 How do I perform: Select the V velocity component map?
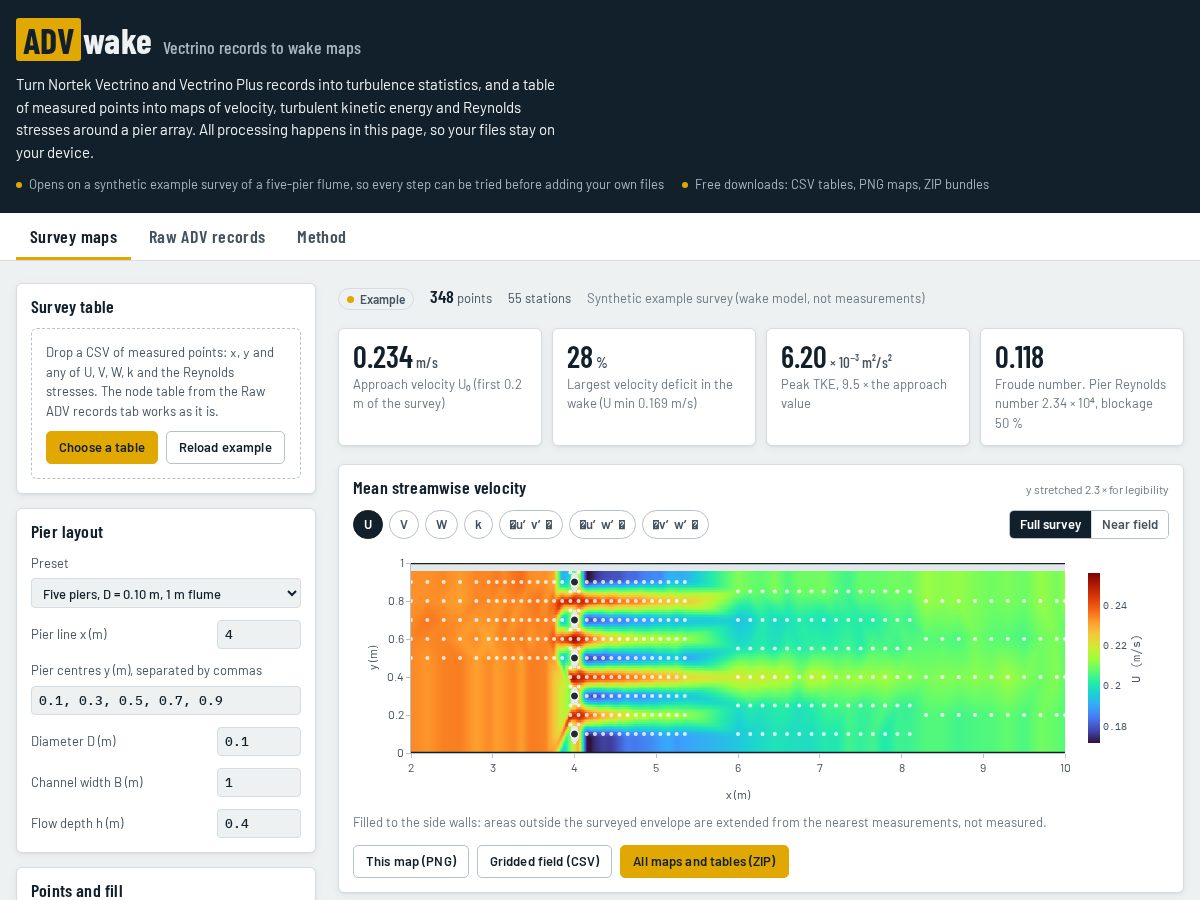pos(404,524)
